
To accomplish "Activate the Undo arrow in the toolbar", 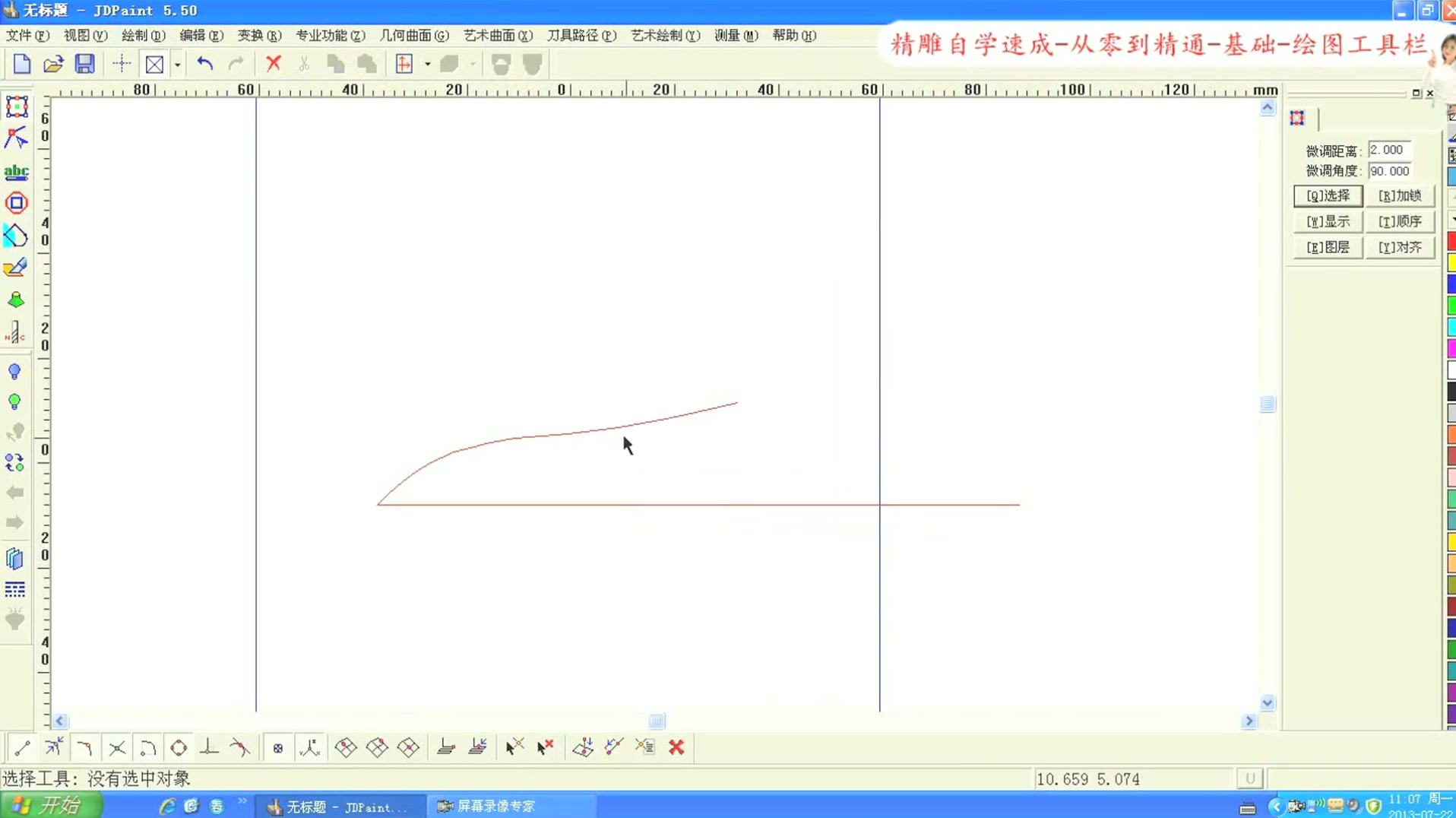I will pos(204,64).
